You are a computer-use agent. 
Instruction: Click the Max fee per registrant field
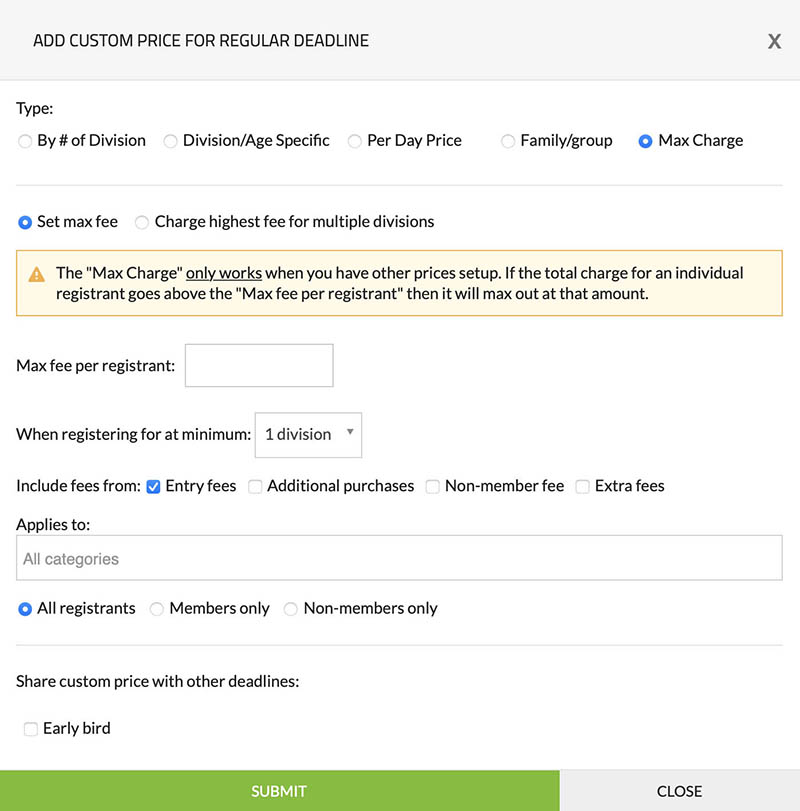(259, 366)
